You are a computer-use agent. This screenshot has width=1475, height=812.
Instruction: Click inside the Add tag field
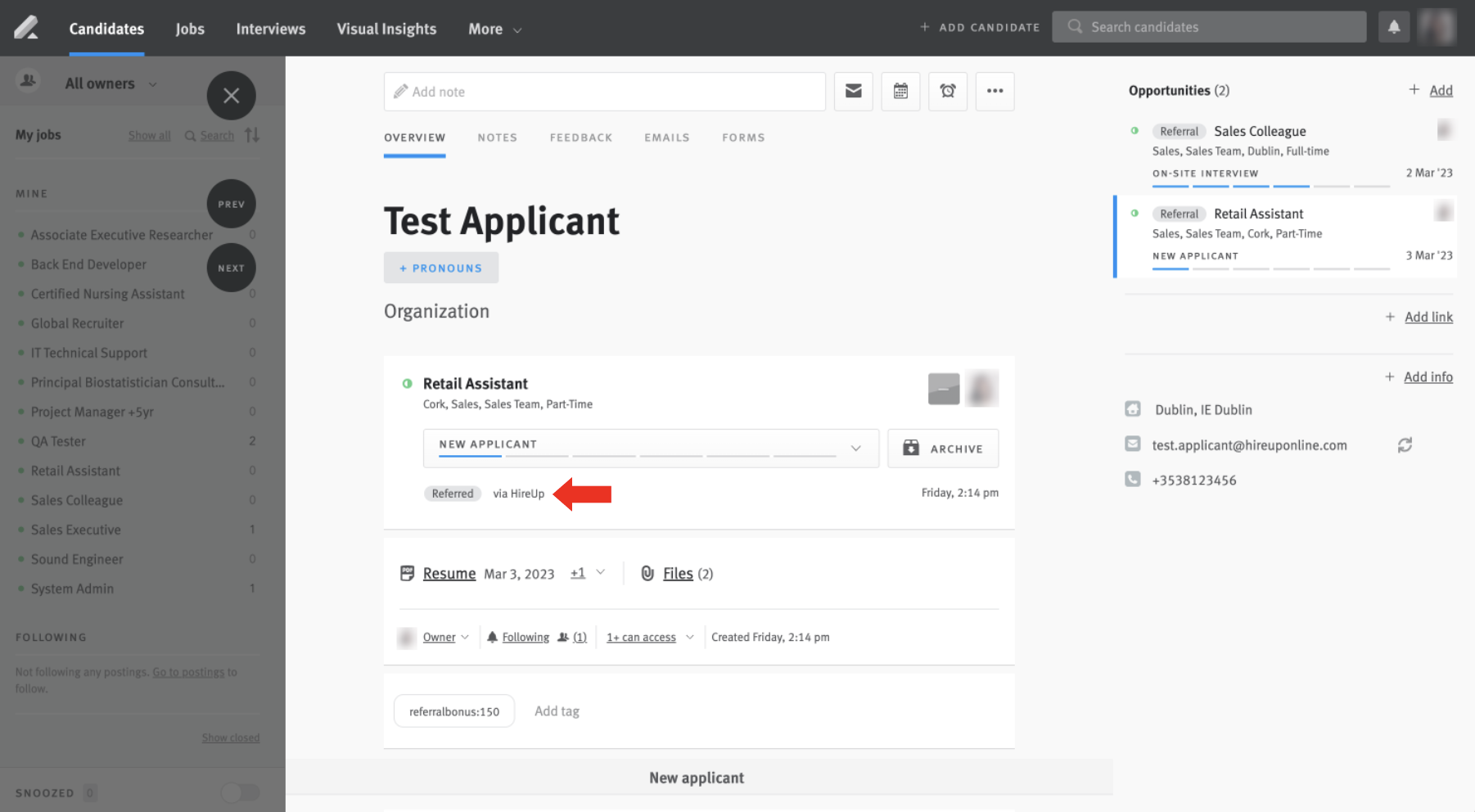coord(557,710)
